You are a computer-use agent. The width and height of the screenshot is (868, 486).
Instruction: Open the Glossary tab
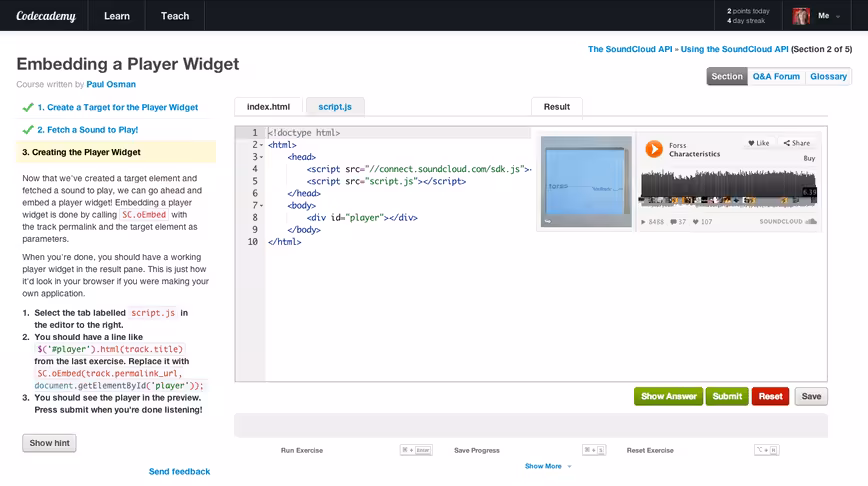click(828, 76)
